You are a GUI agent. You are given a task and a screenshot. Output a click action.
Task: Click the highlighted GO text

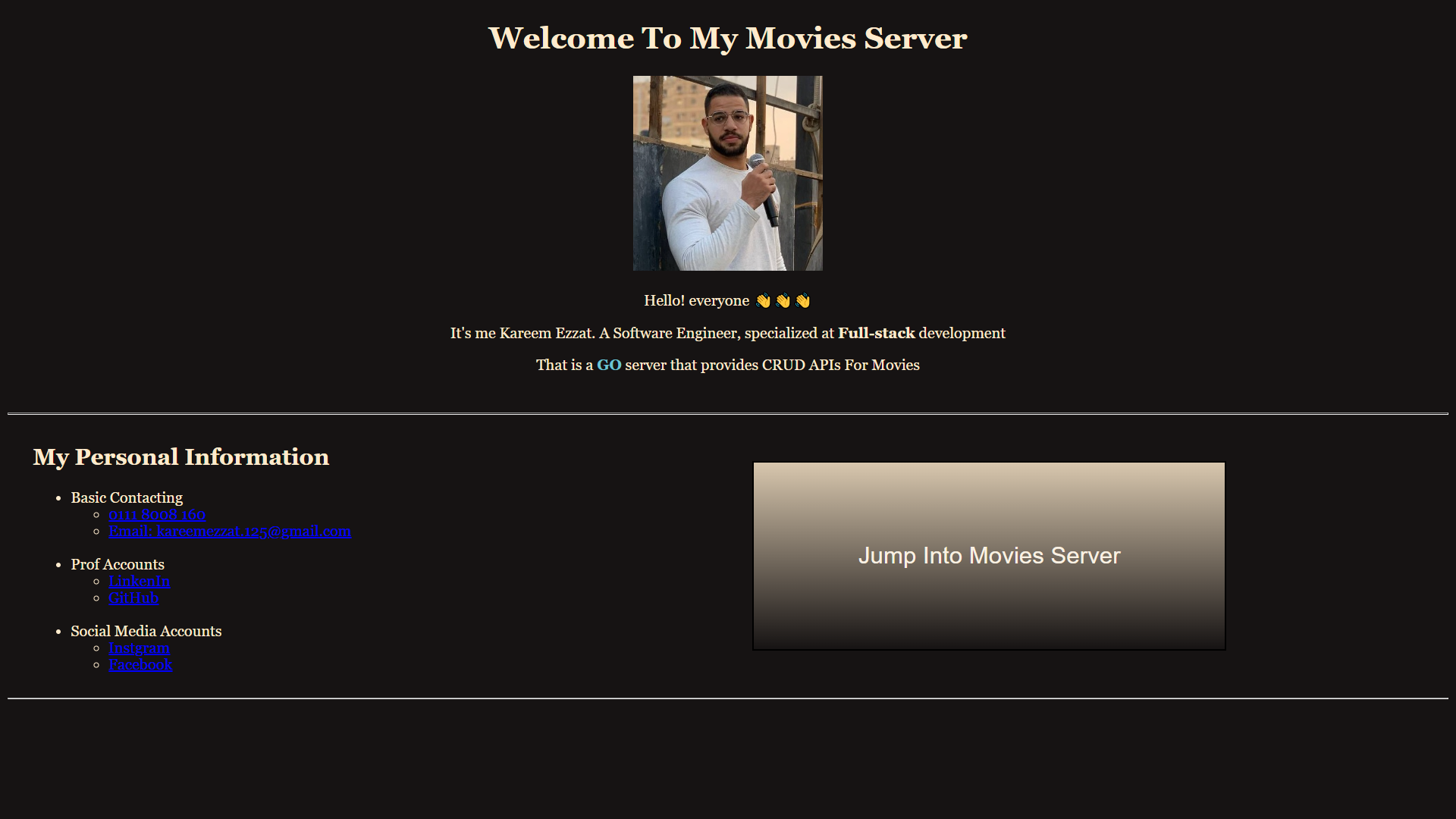click(609, 365)
